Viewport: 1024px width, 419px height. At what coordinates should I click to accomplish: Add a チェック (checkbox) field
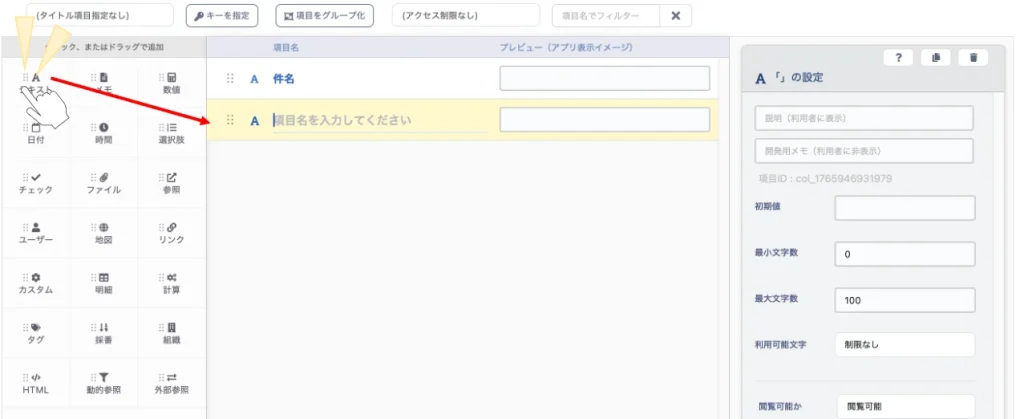36,183
